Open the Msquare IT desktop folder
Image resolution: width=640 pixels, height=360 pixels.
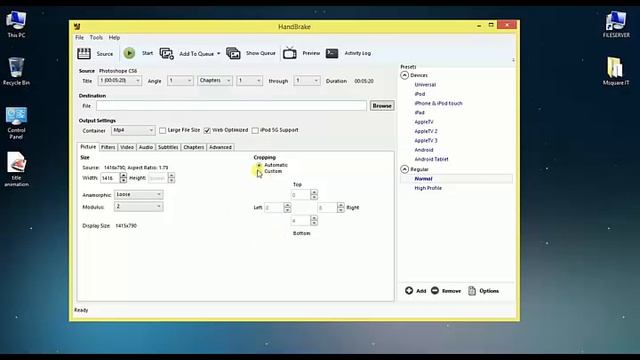coord(616,71)
